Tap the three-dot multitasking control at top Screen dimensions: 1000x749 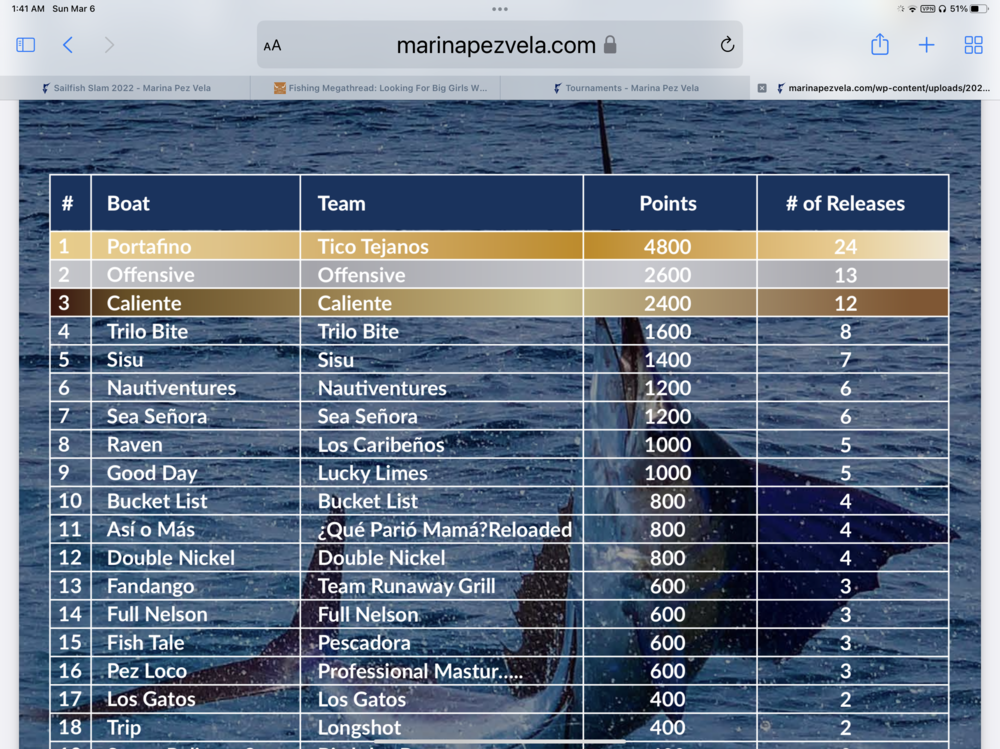point(500,9)
